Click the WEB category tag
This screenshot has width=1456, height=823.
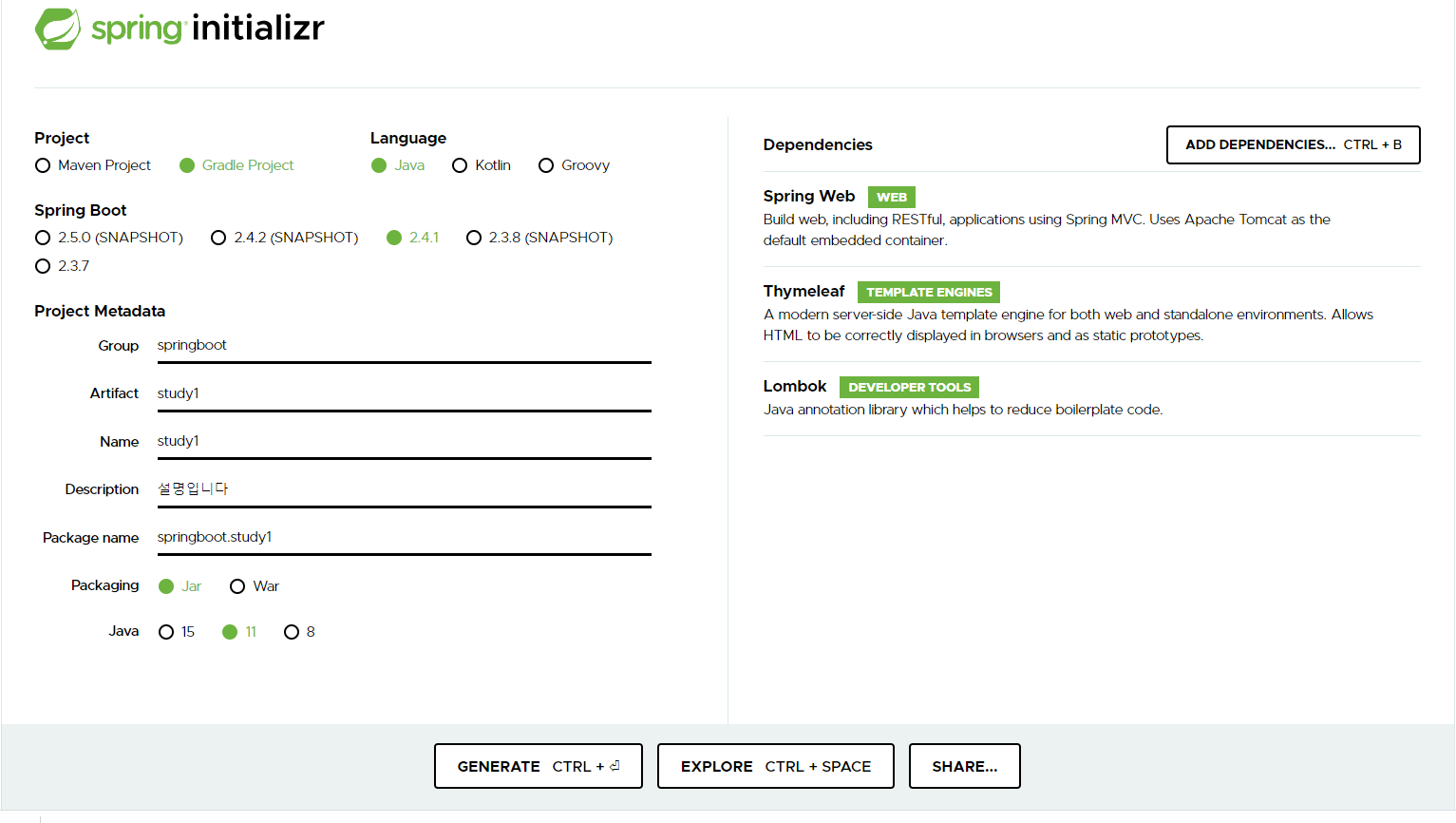(x=892, y=197)
